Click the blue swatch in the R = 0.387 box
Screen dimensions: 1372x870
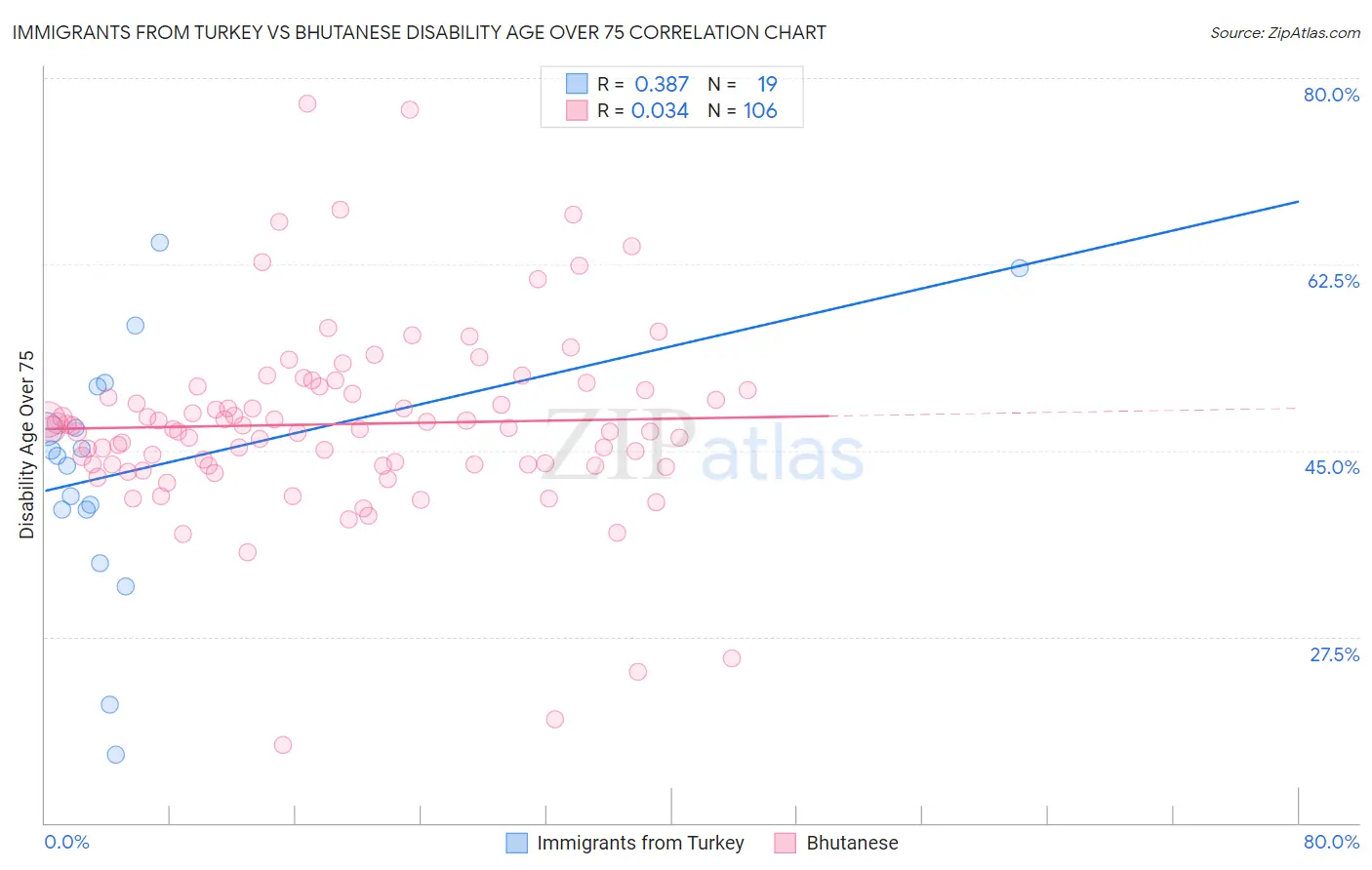pyautogui.click(x=577, y=84)
